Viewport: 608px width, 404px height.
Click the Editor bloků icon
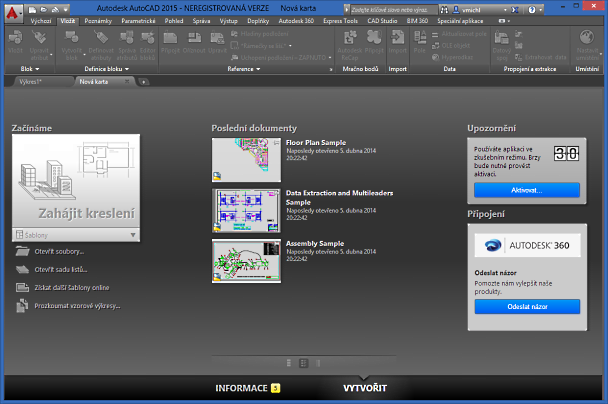pyautogui.click(x=148, y=38)
